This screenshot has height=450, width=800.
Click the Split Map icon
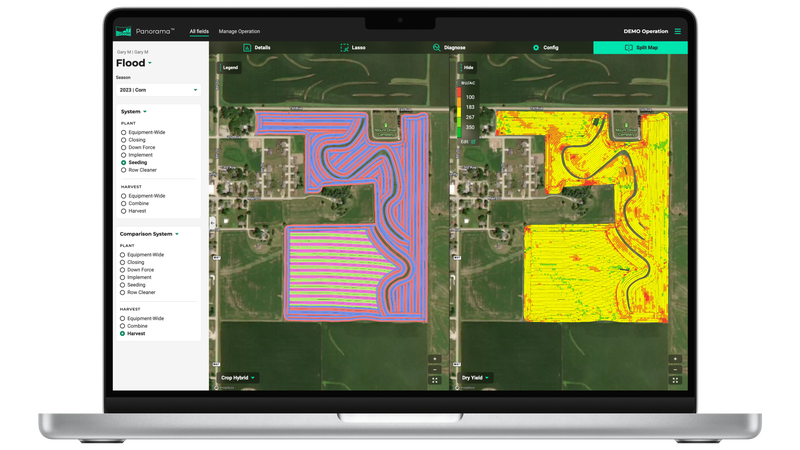point(629,47)
